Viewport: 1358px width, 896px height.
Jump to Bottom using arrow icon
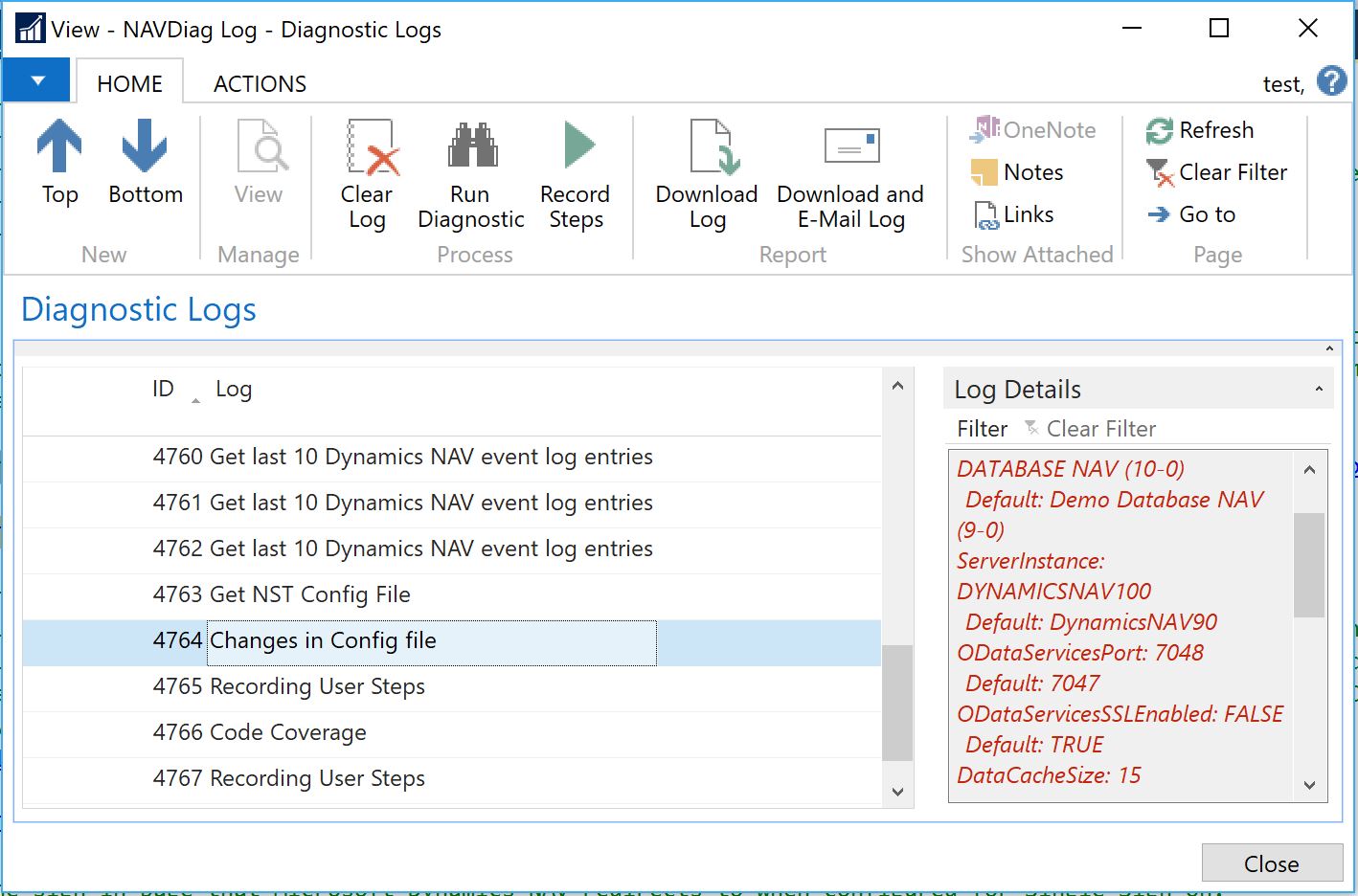pos(145,146)
